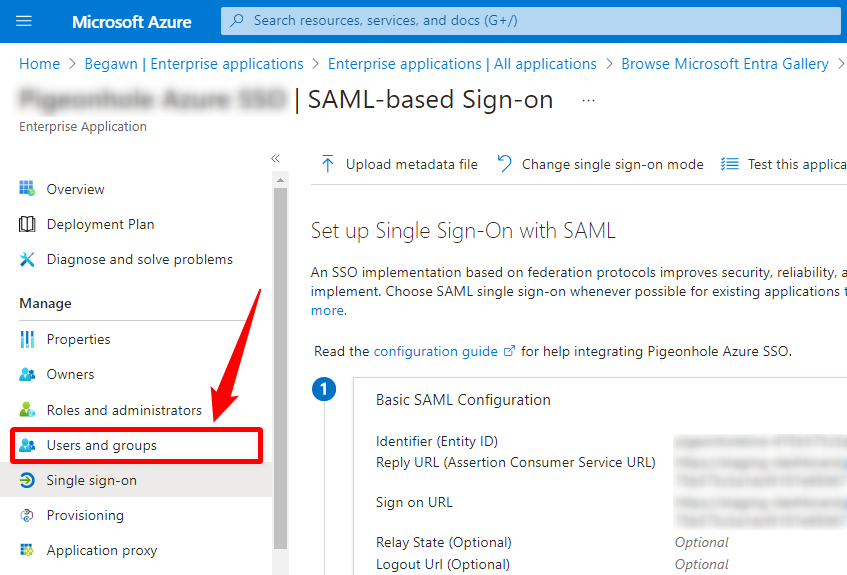Click the Diagnose and solve problems wrench icon
This screenshot has width=847, height=575.
pyautogui.click(x=27, y=259)
